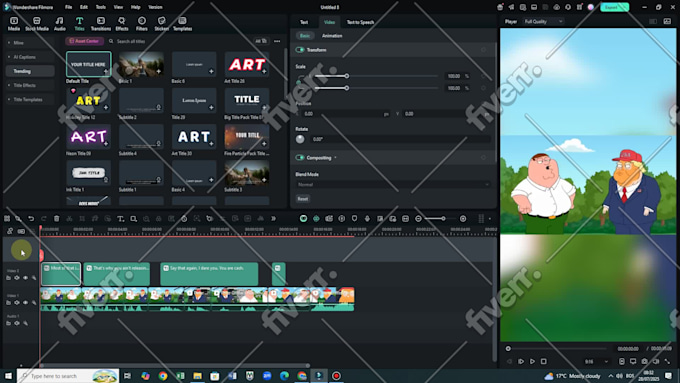The height and width of the screenshot is (383, 680).
Task: Hide the Video 2 track with the eye icon
Action: click(25, 278)
